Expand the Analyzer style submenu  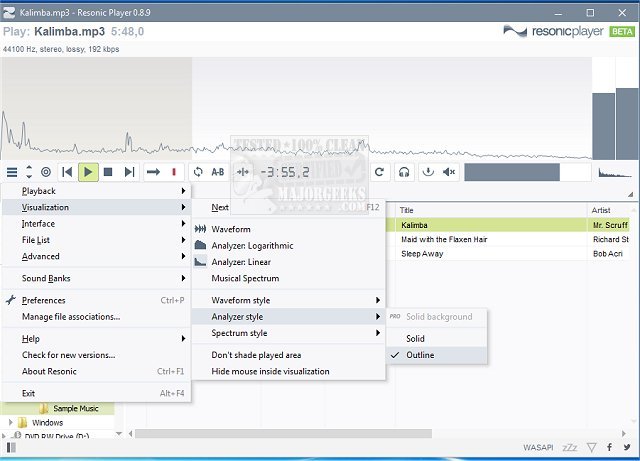(288, 316)
